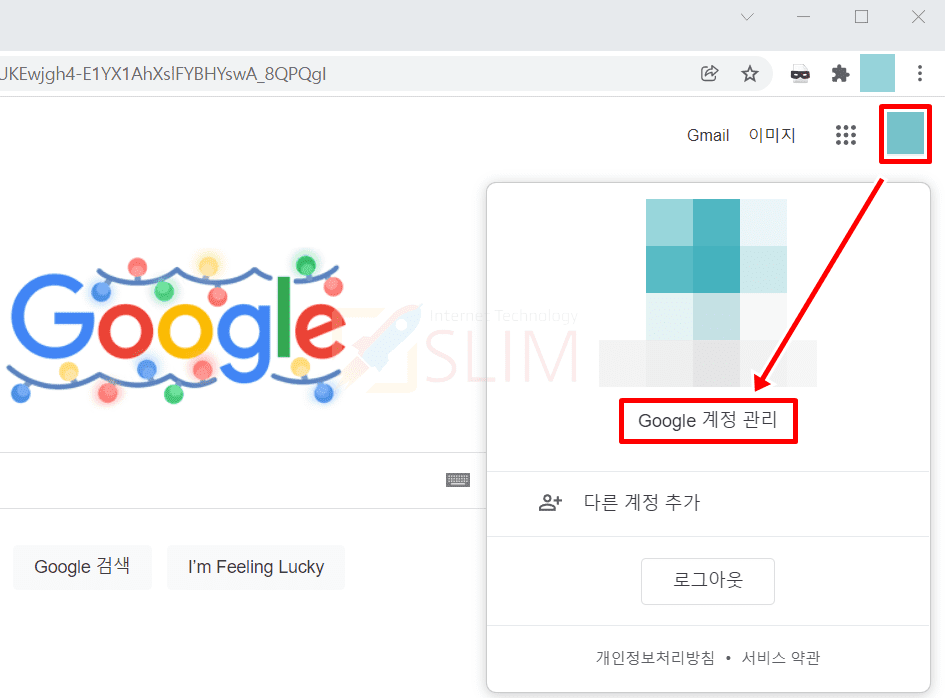Open the Extensions puzzle icon
Viewport: 945px width, 698px height.
[x=840, y=74]
